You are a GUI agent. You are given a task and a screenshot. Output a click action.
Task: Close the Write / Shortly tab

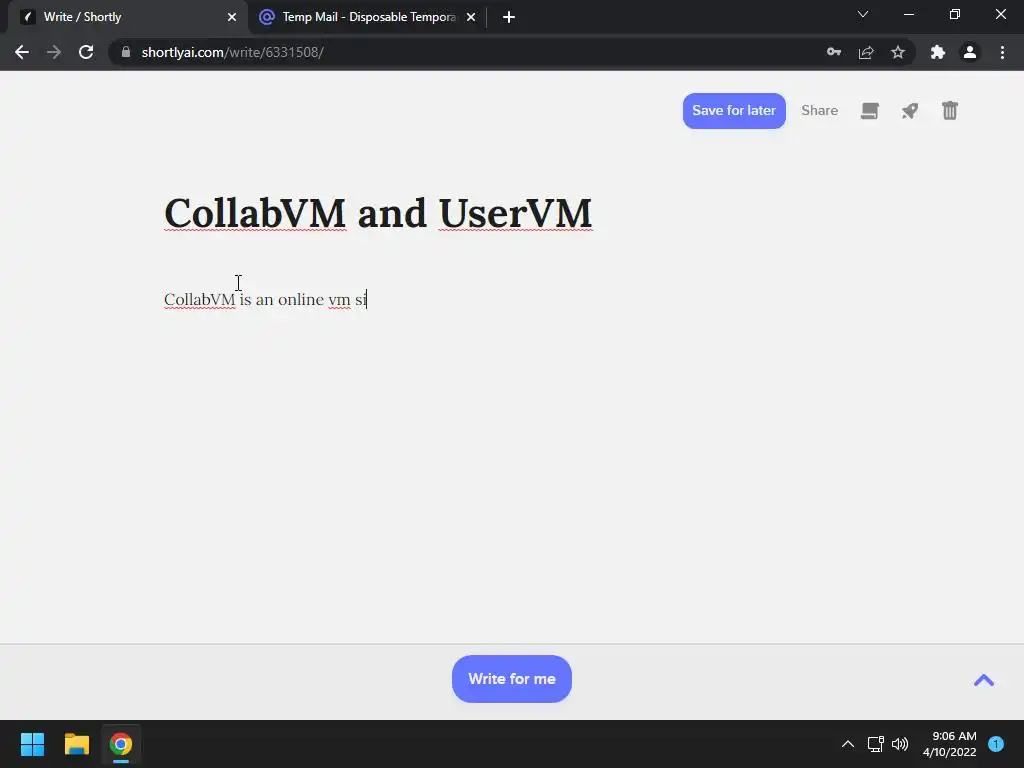232,17
